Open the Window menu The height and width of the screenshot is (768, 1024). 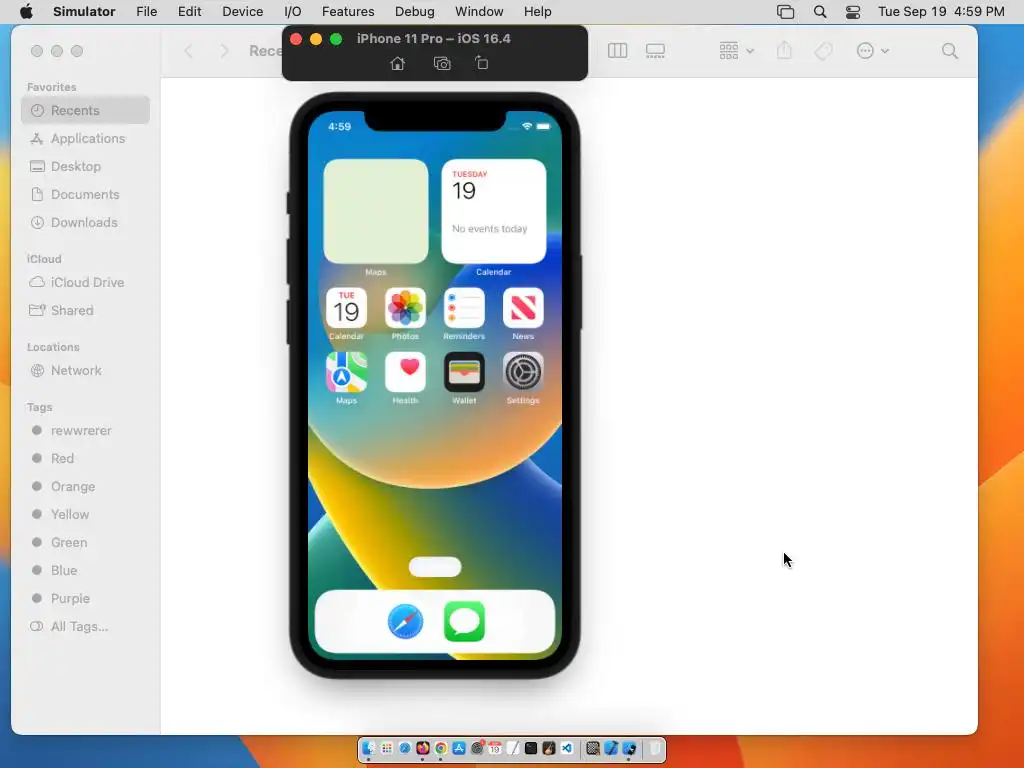(479, 12)
